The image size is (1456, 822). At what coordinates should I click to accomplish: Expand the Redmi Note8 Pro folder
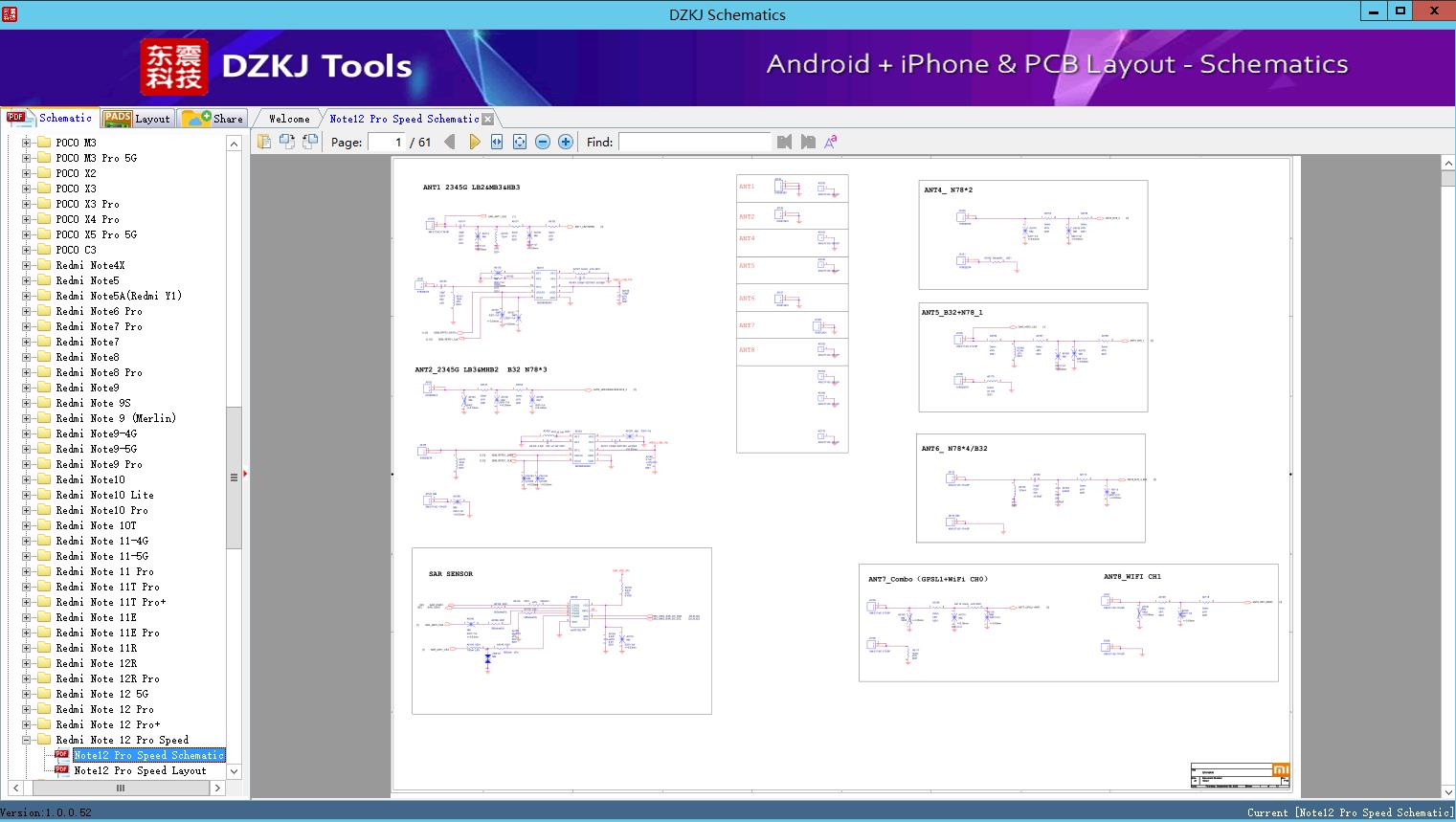coord(27,372)
